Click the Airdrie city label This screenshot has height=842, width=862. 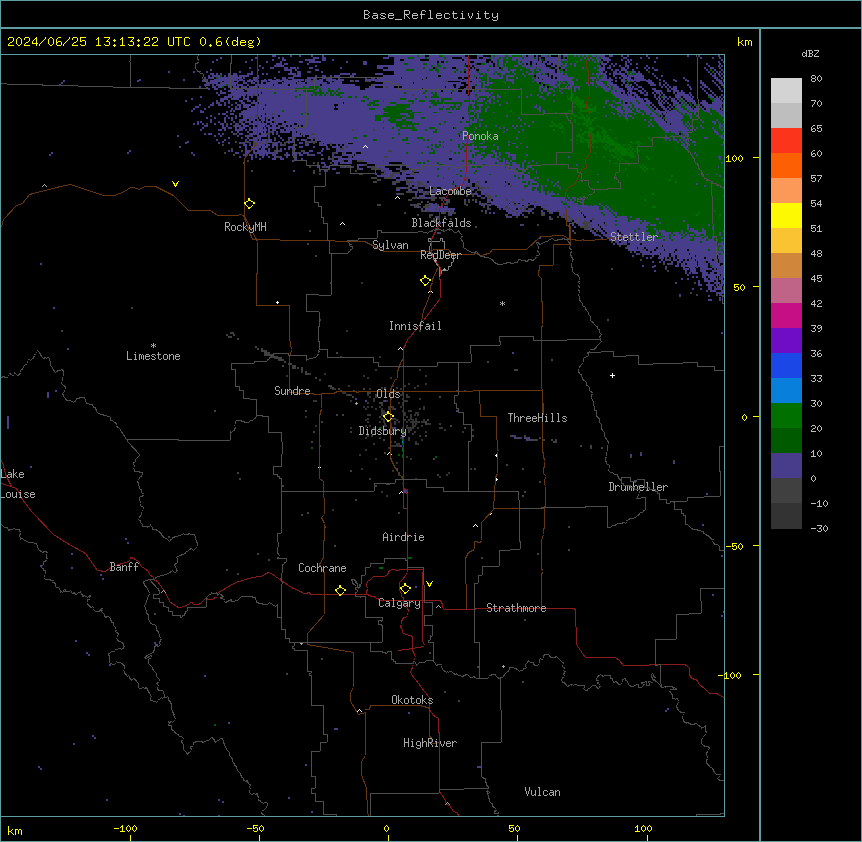[403, 537]
